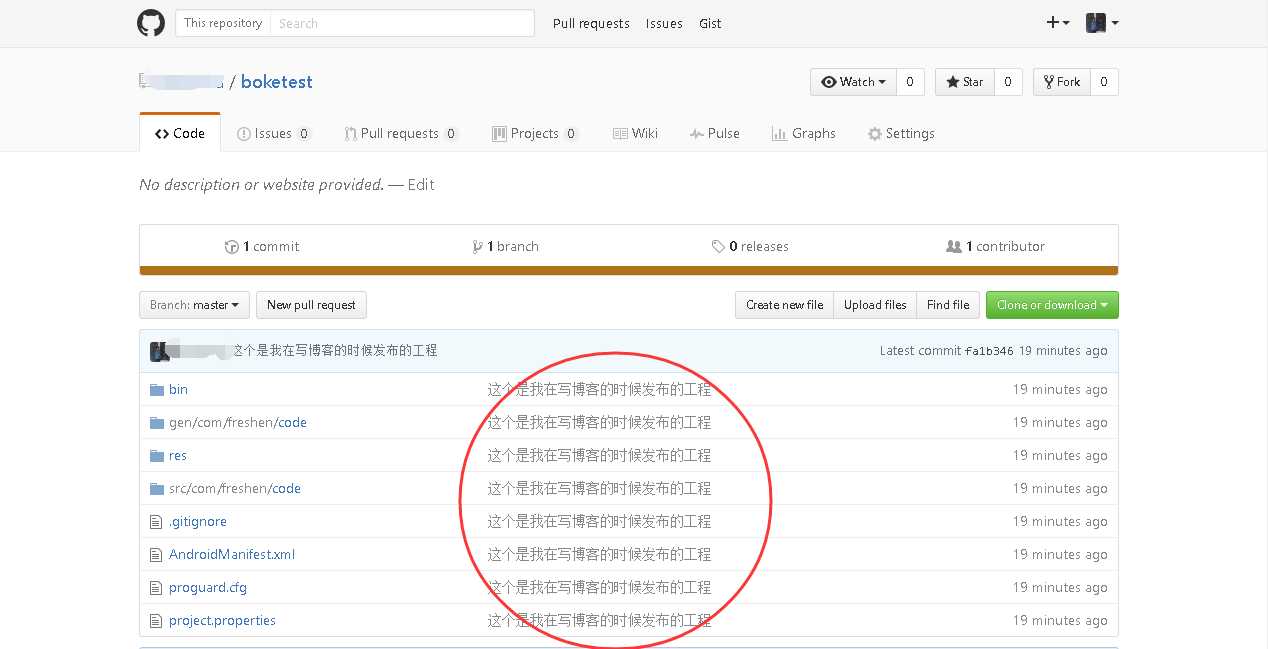The width and height of the screenshot is (1268, 649).
Task: Open the Clone or download dropdown
Action: [1052, 305]
